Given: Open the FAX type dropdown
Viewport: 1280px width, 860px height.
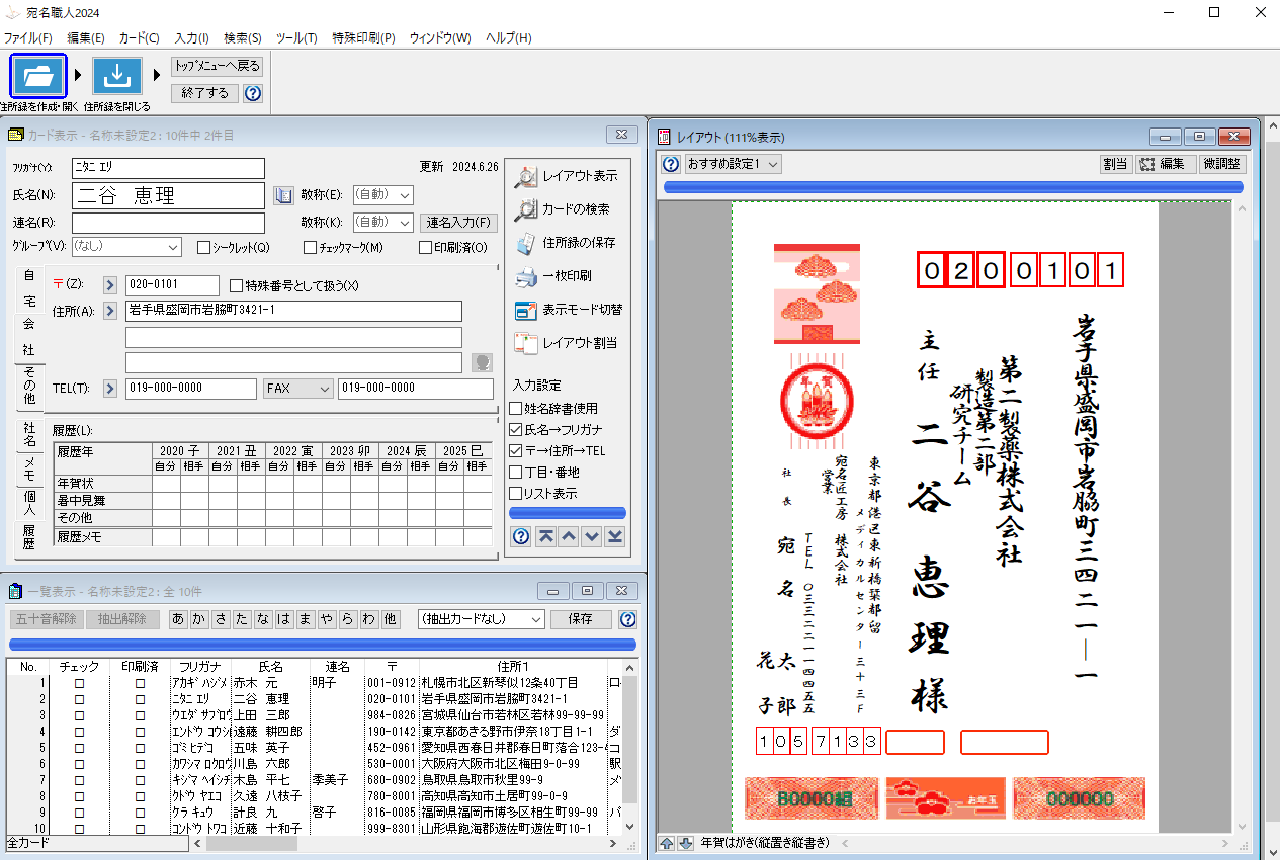Looking at the screenshot, I should [298, 388].
